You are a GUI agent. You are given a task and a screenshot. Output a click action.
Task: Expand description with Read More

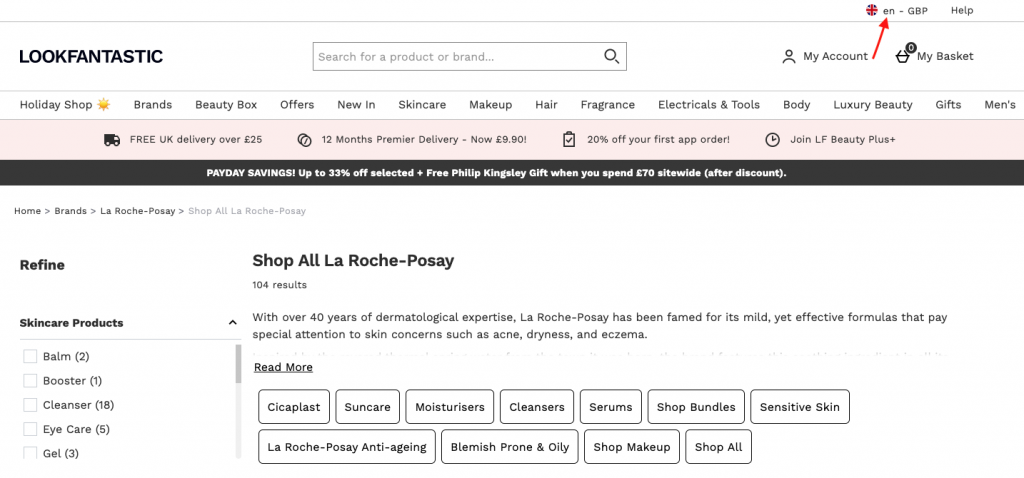(283, 367)
